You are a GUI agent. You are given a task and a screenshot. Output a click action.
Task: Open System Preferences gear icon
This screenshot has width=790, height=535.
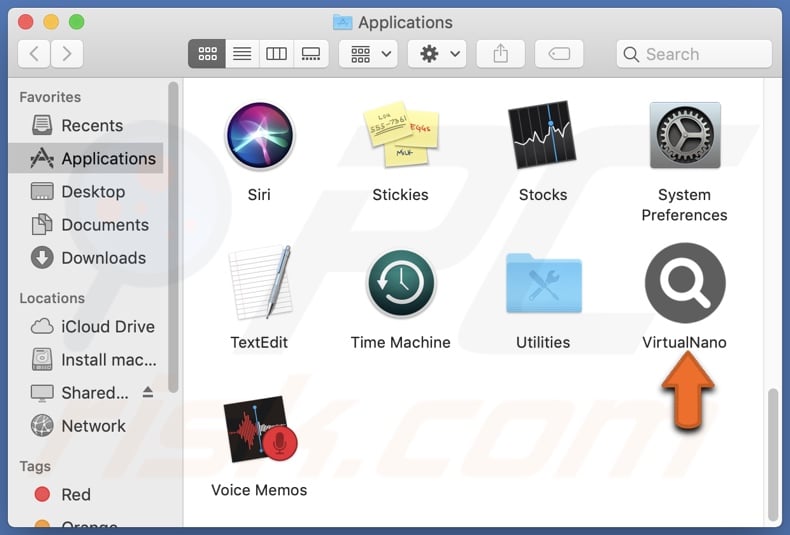pos(685,135)
